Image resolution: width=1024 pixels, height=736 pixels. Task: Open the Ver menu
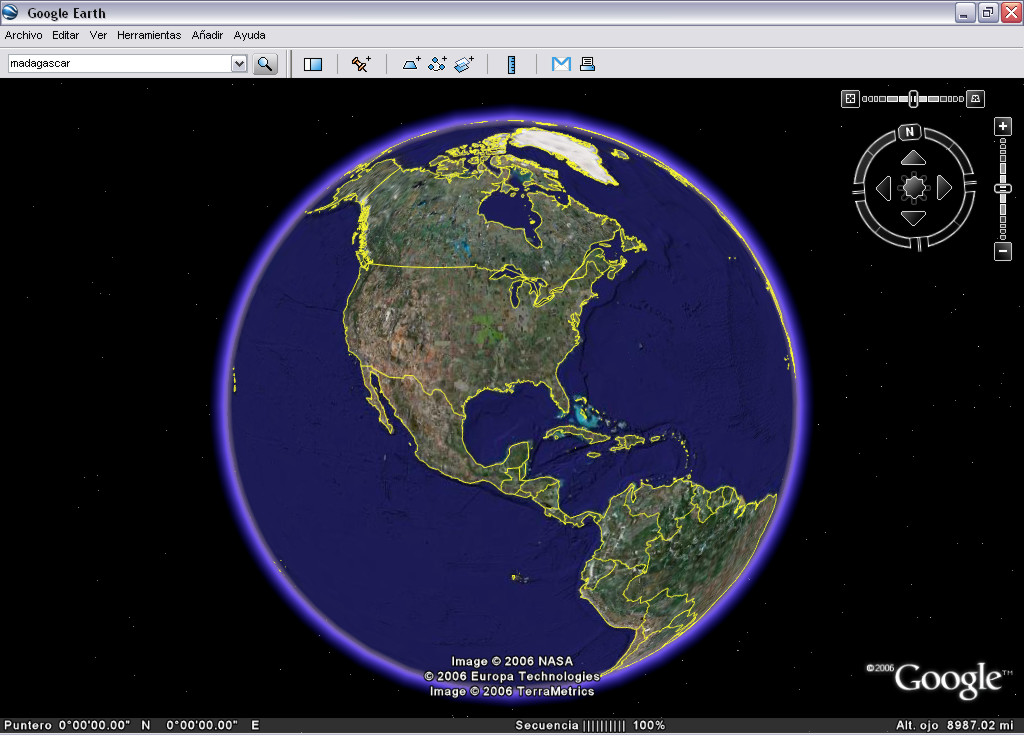(x=98, y=35)
